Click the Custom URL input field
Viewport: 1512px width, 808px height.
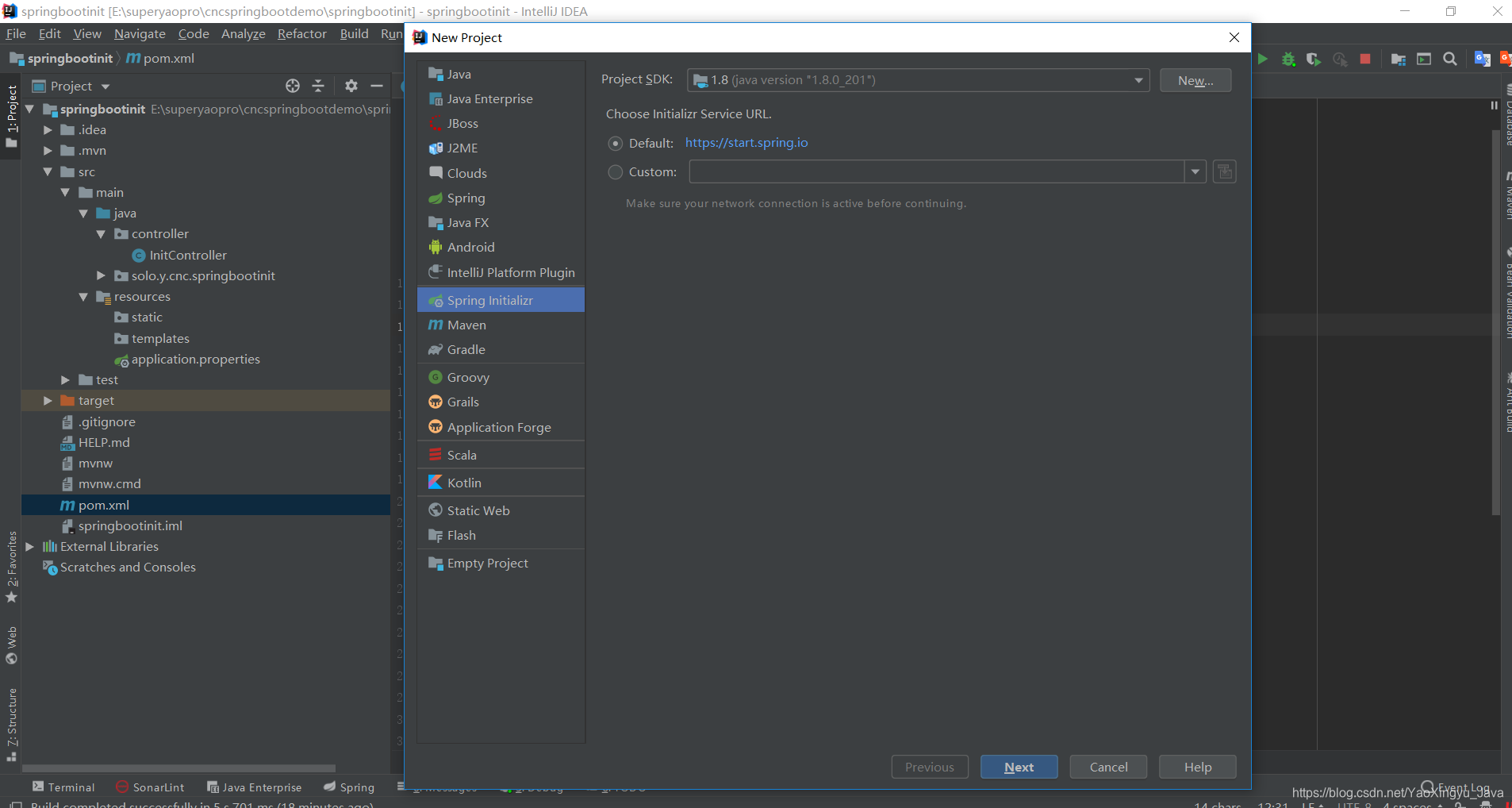coord(937,171)
